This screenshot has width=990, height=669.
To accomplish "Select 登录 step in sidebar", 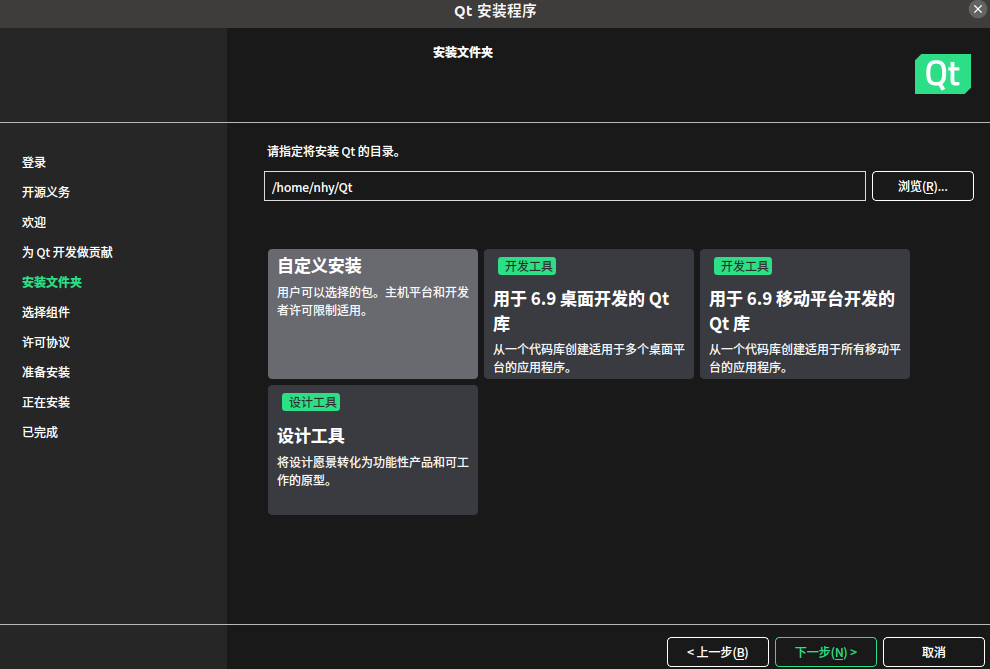I will click(34, 163).
